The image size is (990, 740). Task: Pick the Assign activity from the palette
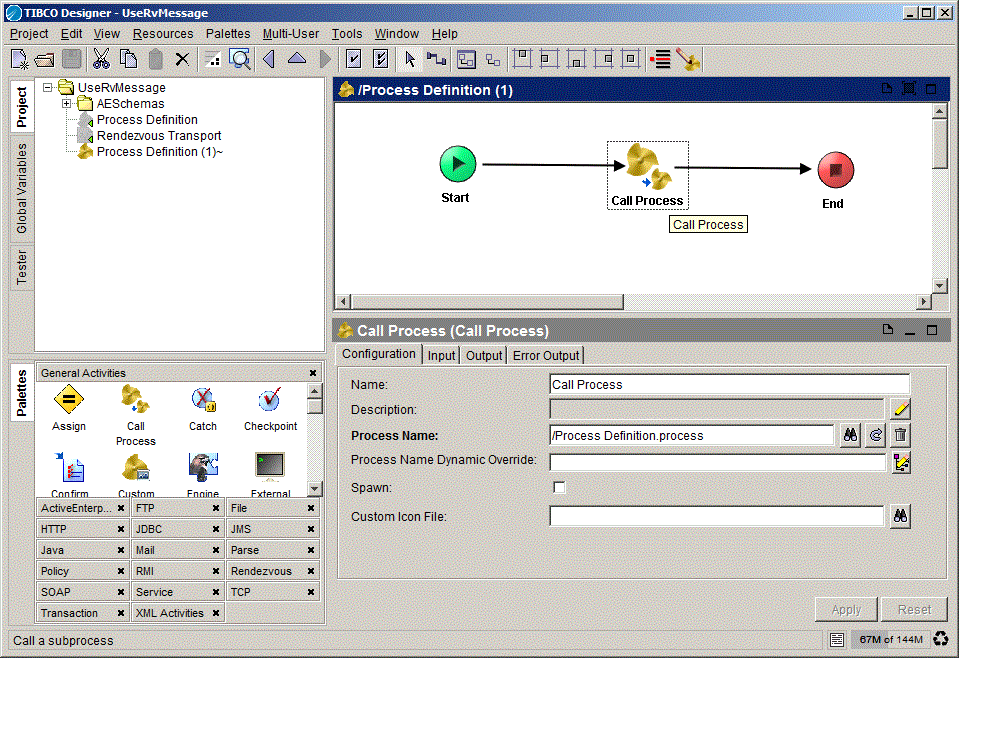click(x=69, y=403)
